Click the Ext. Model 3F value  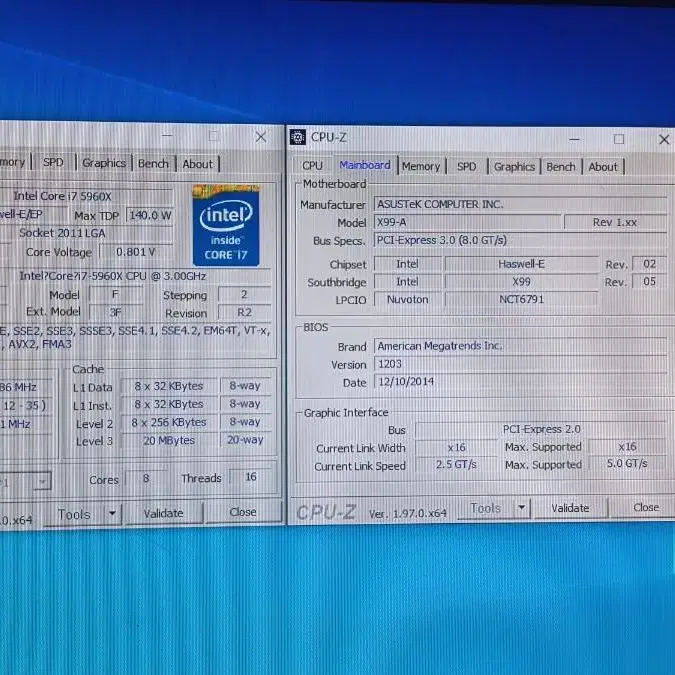tap(115, 312)
